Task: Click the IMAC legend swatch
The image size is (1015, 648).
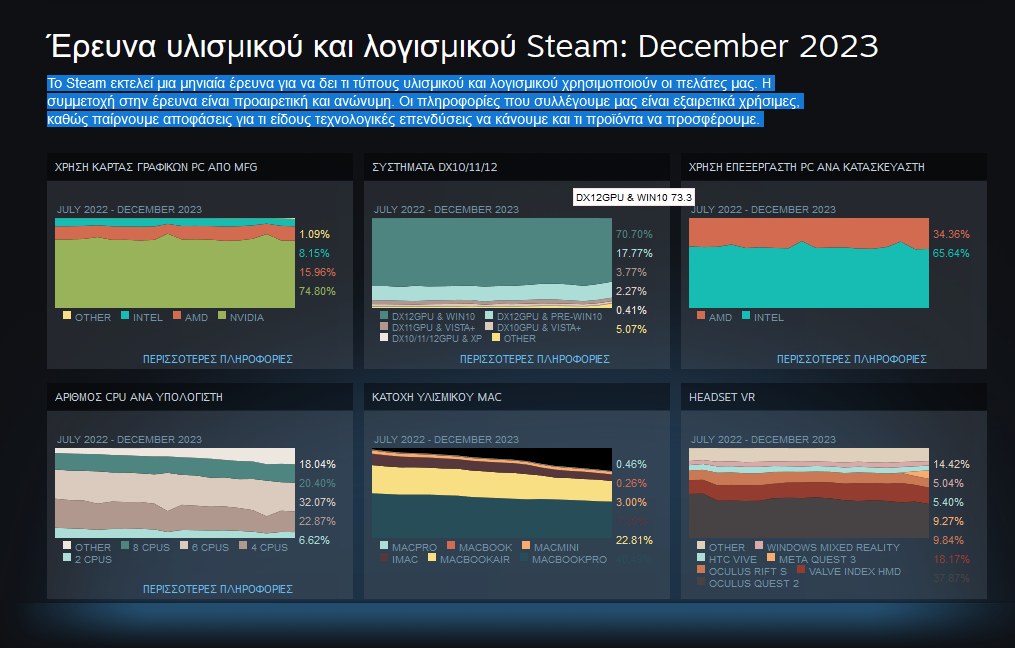Action: (x=384, y=557)
